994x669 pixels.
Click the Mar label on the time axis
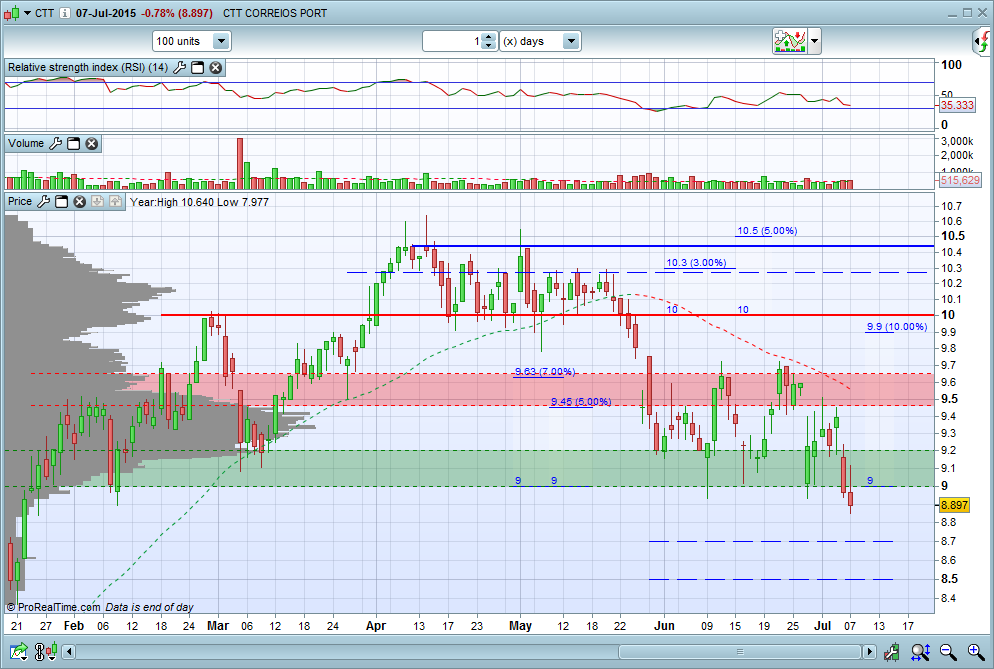click(218, 626)
